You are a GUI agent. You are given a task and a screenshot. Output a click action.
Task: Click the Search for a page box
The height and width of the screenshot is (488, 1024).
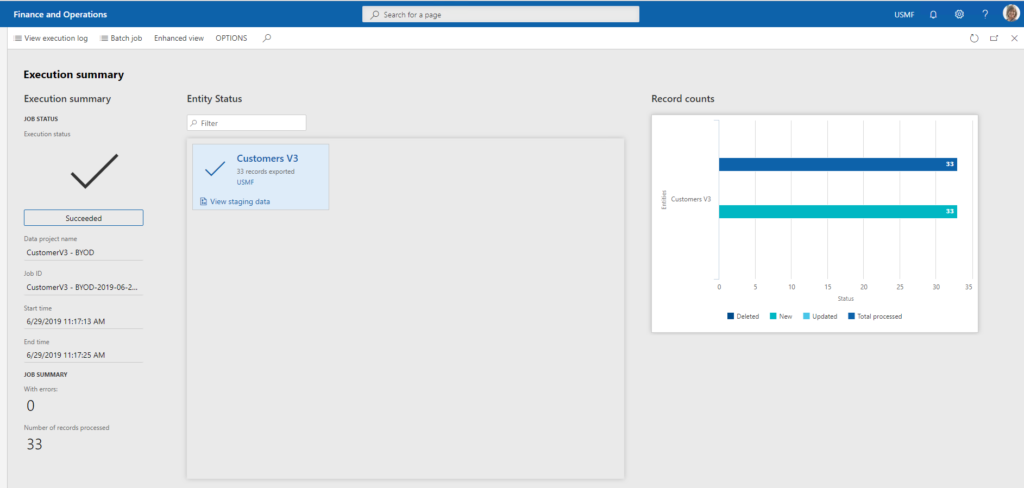501,14
